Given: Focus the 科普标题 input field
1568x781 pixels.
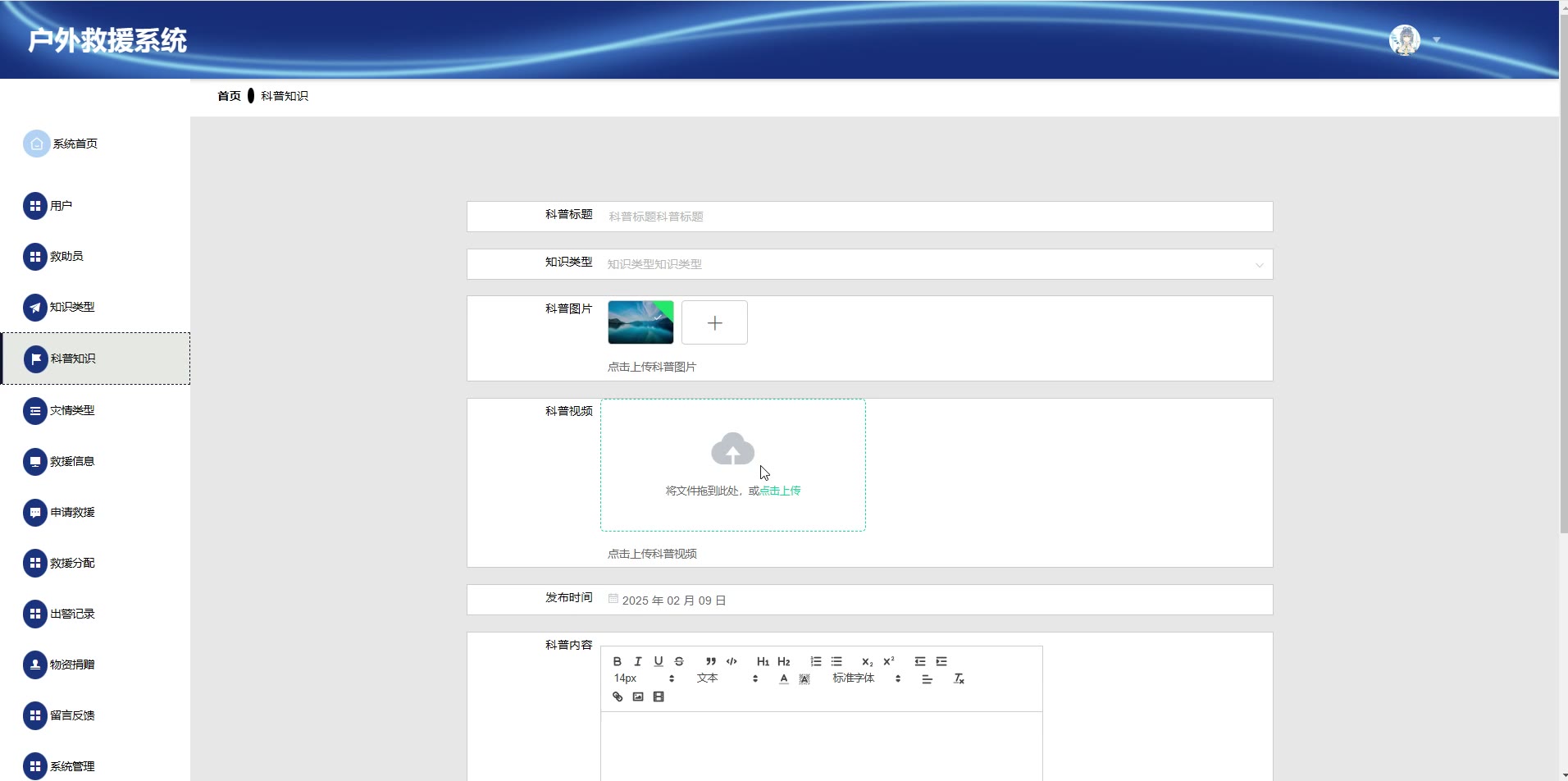Looking at the screenshot, I should pos(937,217).
